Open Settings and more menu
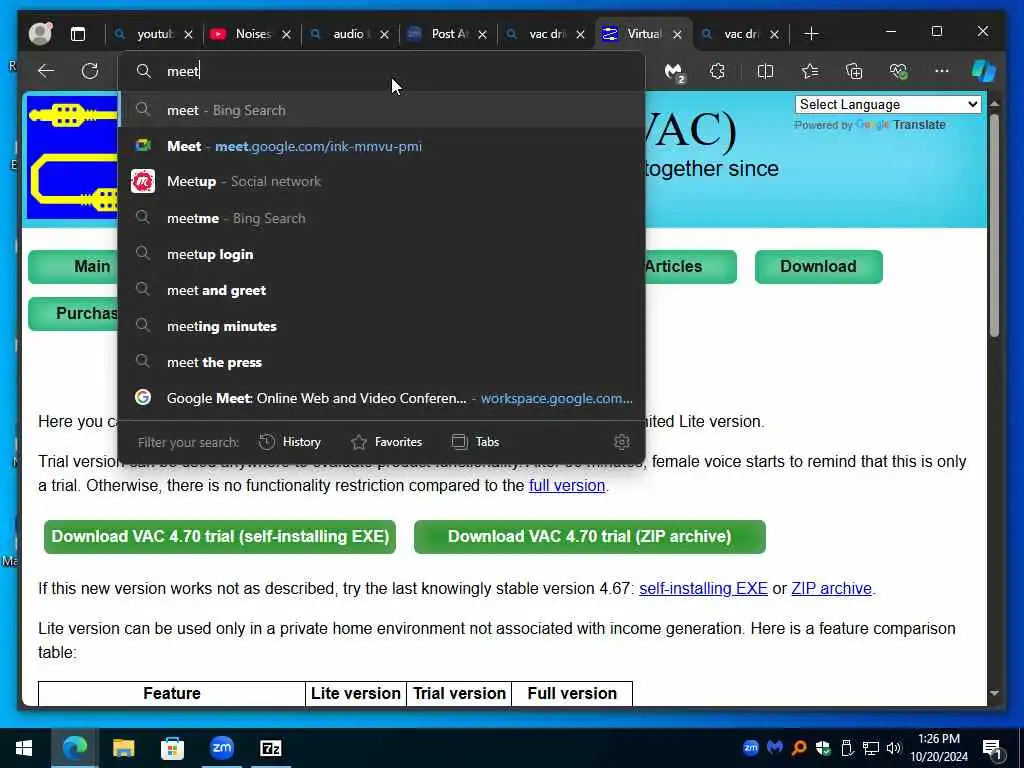 click(x=941, y=71)
